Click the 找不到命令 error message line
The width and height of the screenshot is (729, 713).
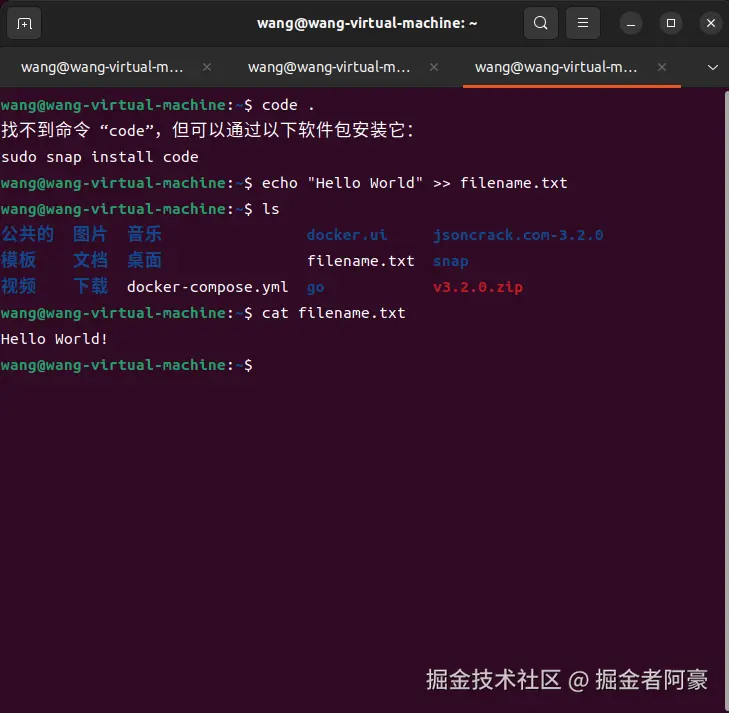tap(207, 130)
